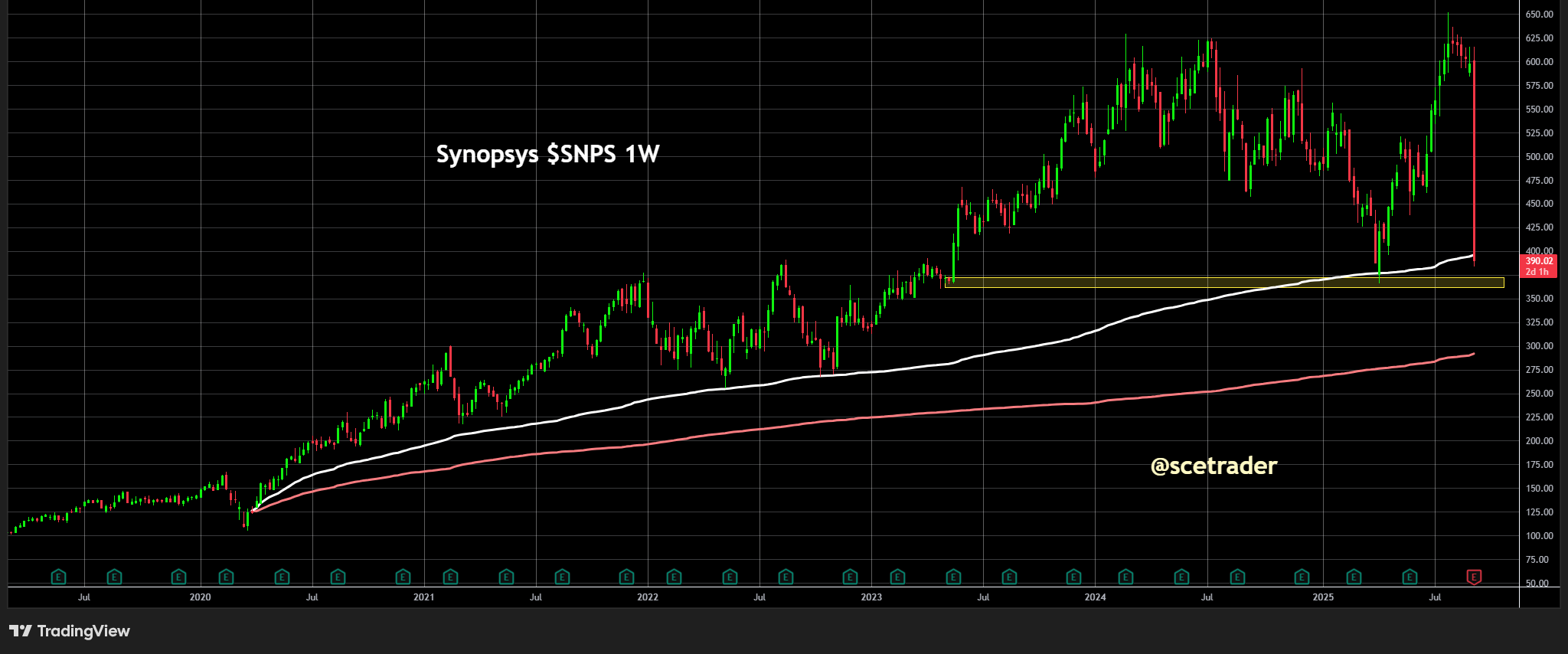Click the 2022 label on the time axis
1568x654 pixels.
(648, 597)
